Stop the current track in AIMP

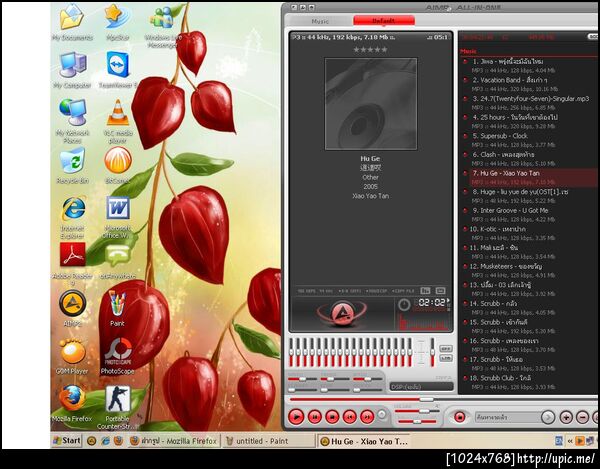point(332,417)
